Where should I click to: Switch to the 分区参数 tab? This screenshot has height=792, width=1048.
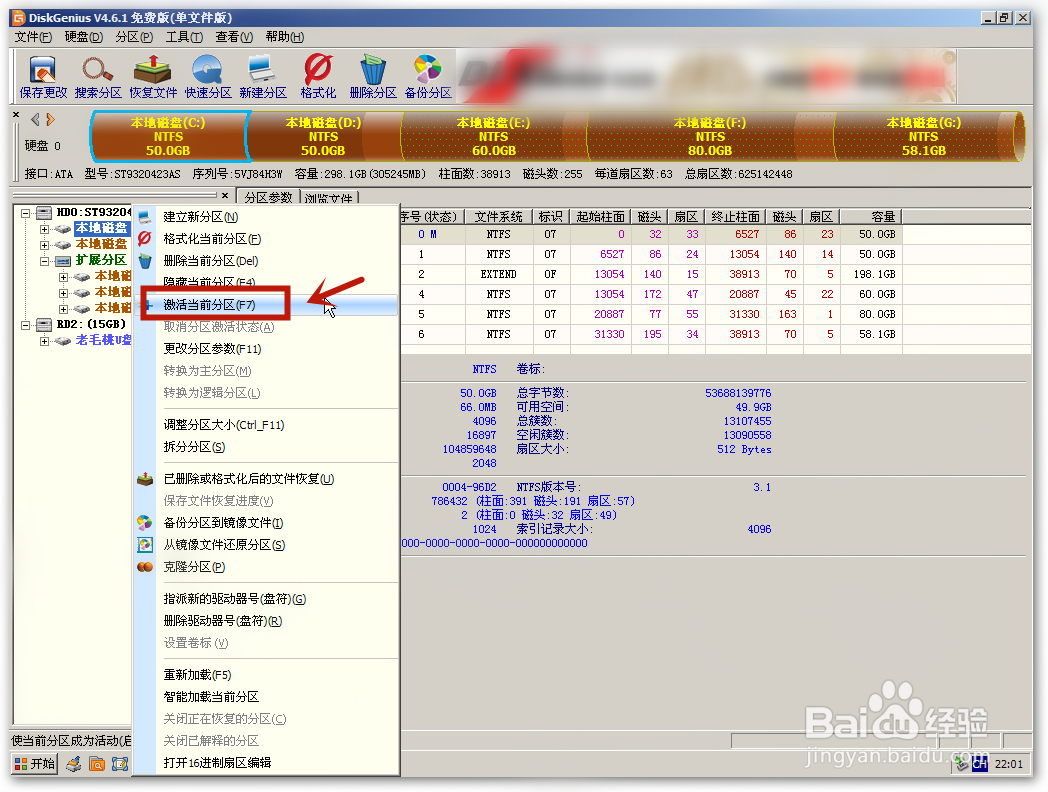(x=268, y=197)
